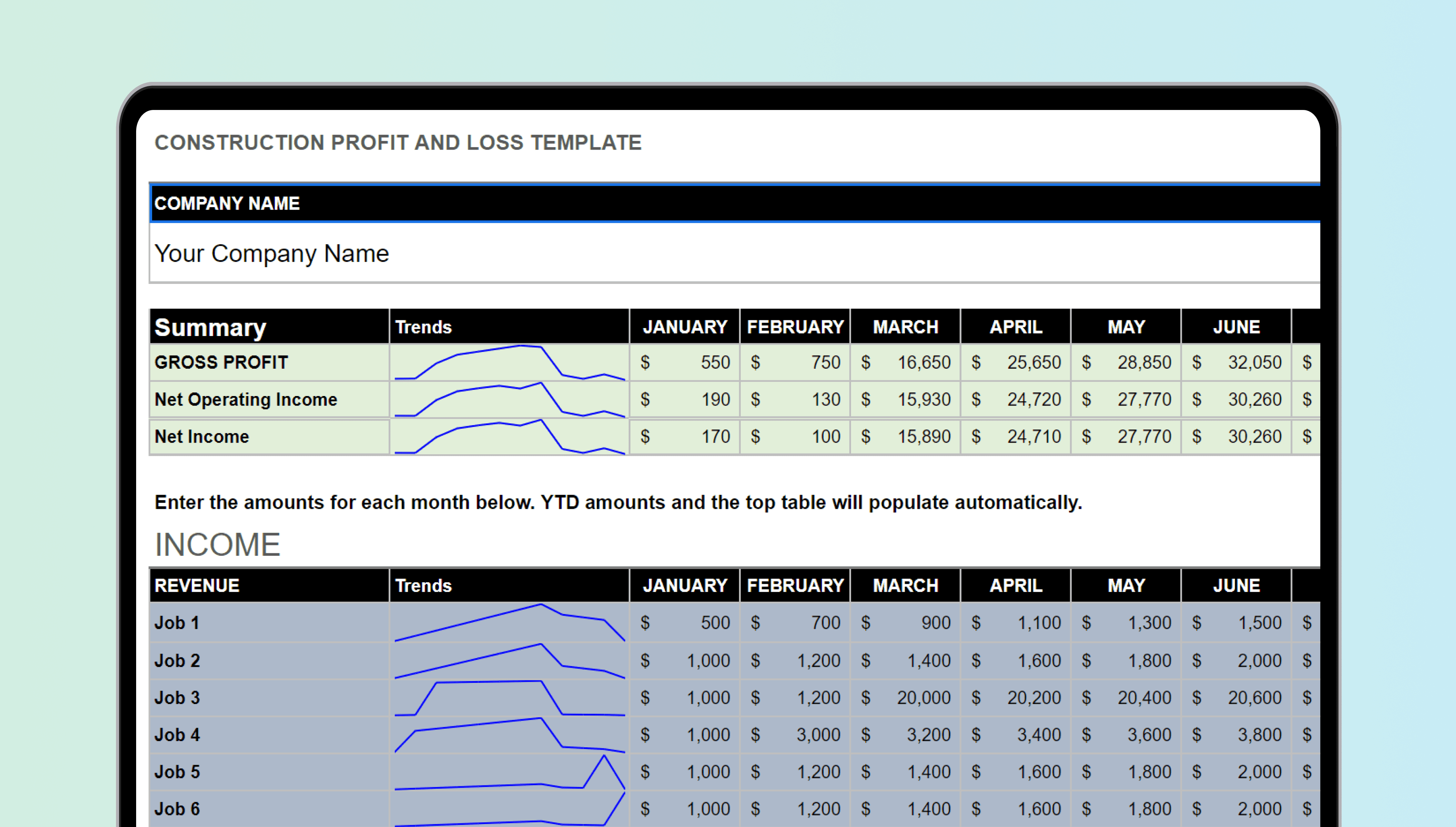
Task: Click Net Income March value 15,890
Action: (905, 436)
